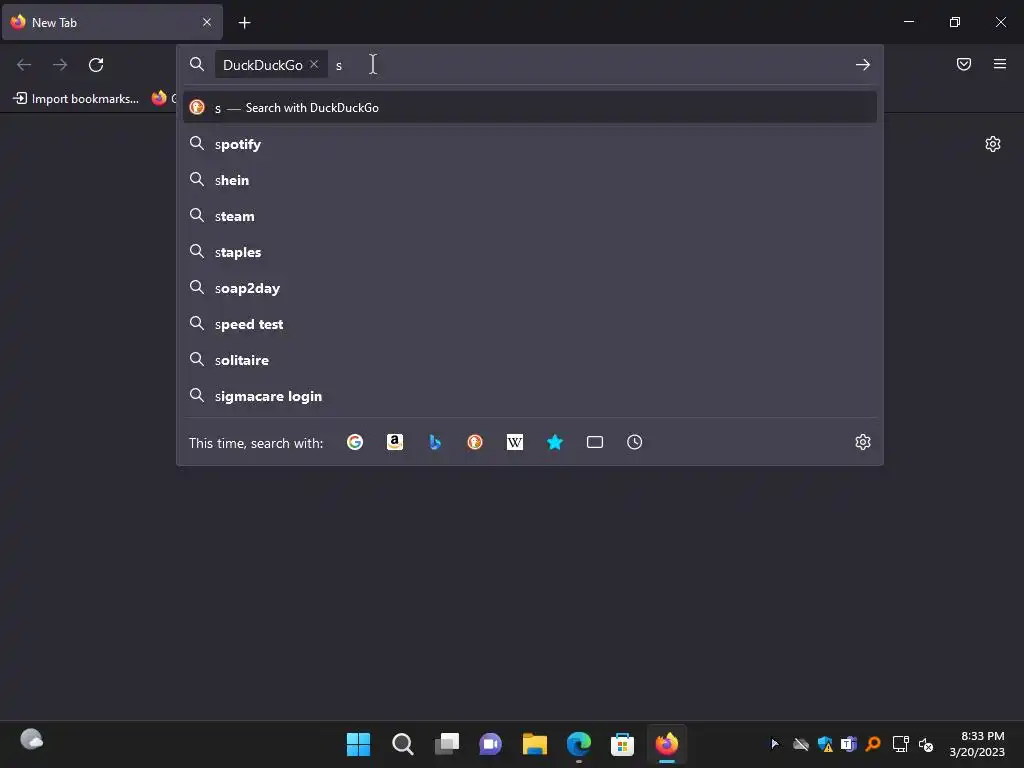Search once with Amazon icon
Image resolution: width=1024 pixels, height=768 pixels.
click(394, 442)
